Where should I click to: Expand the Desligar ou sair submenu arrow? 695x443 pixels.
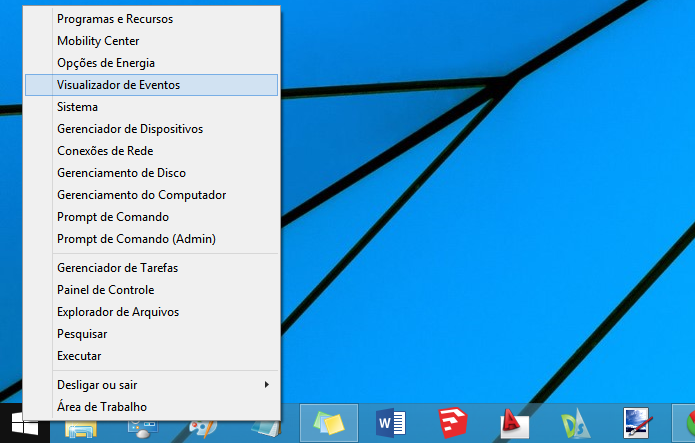point(267,384)
